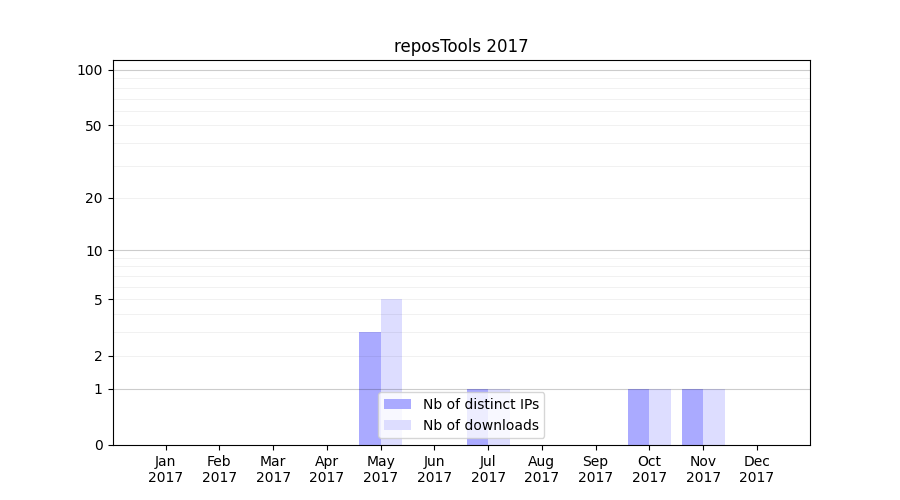Click the 'Sep 2017' x-axis label
This screenshot has height=500, width=900.
(x=595, y=469)
